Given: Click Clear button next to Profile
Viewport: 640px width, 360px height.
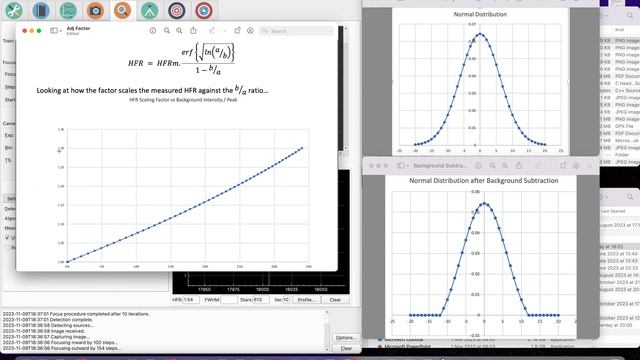Looking at the screenshot, I should point(335,300).
